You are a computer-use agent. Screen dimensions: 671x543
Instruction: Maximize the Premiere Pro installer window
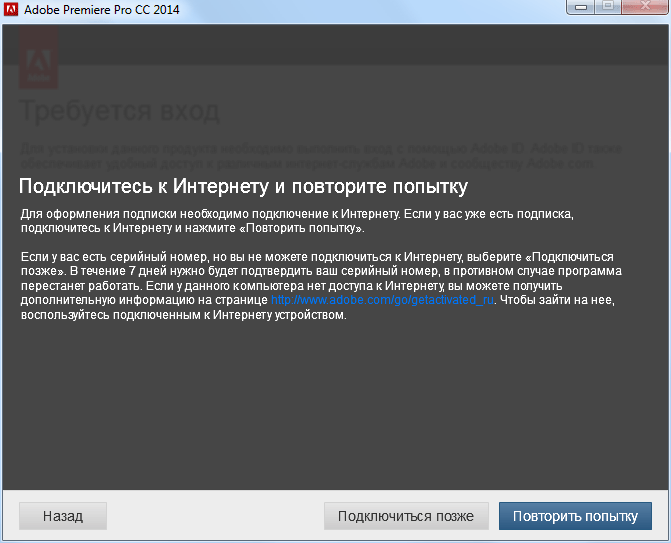[x=608, y=7]
